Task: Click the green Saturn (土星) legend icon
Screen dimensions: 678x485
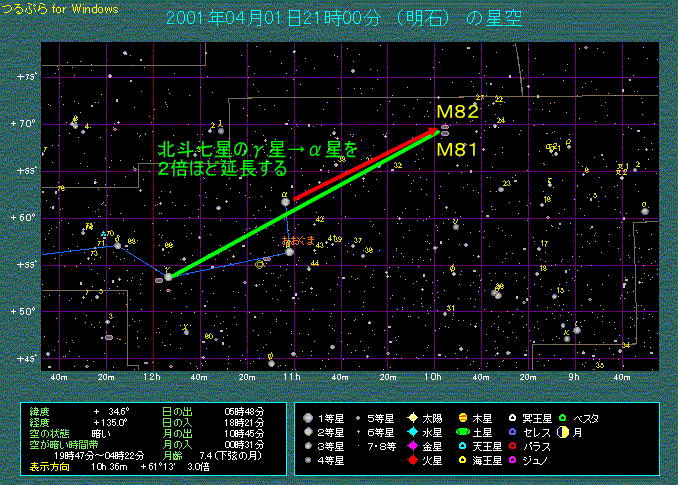Action: click(465, 432)
